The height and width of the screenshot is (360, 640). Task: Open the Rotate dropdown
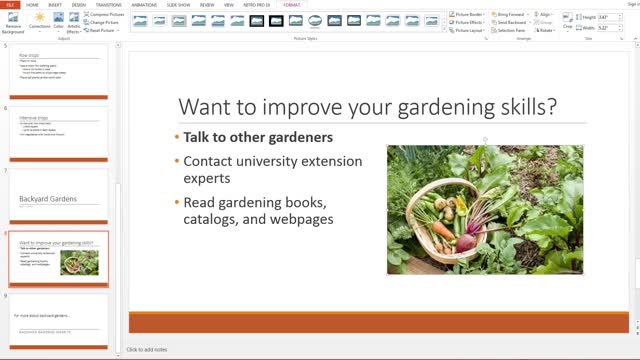coord(545,31)
